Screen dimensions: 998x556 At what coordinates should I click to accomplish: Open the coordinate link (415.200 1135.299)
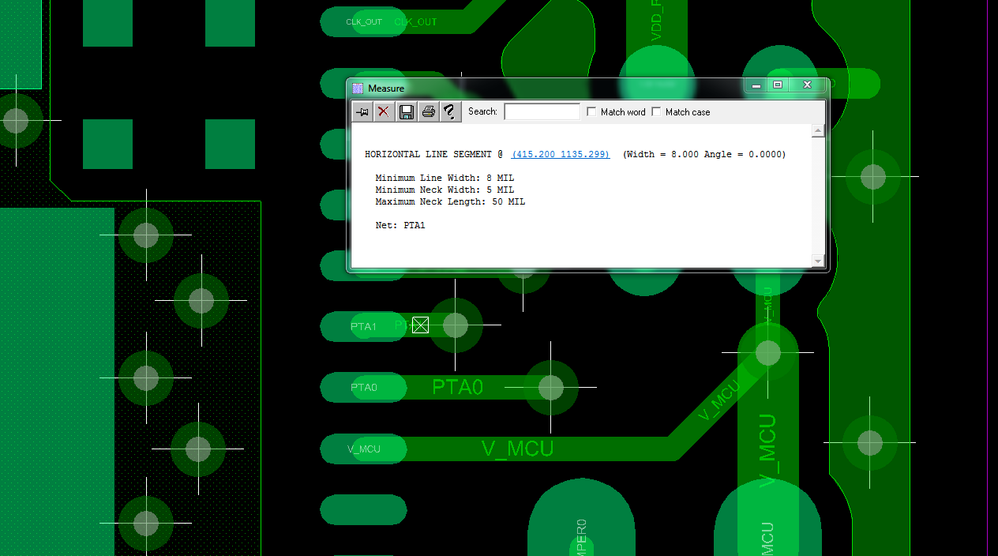pyautogui.click(x=560, y=154)
